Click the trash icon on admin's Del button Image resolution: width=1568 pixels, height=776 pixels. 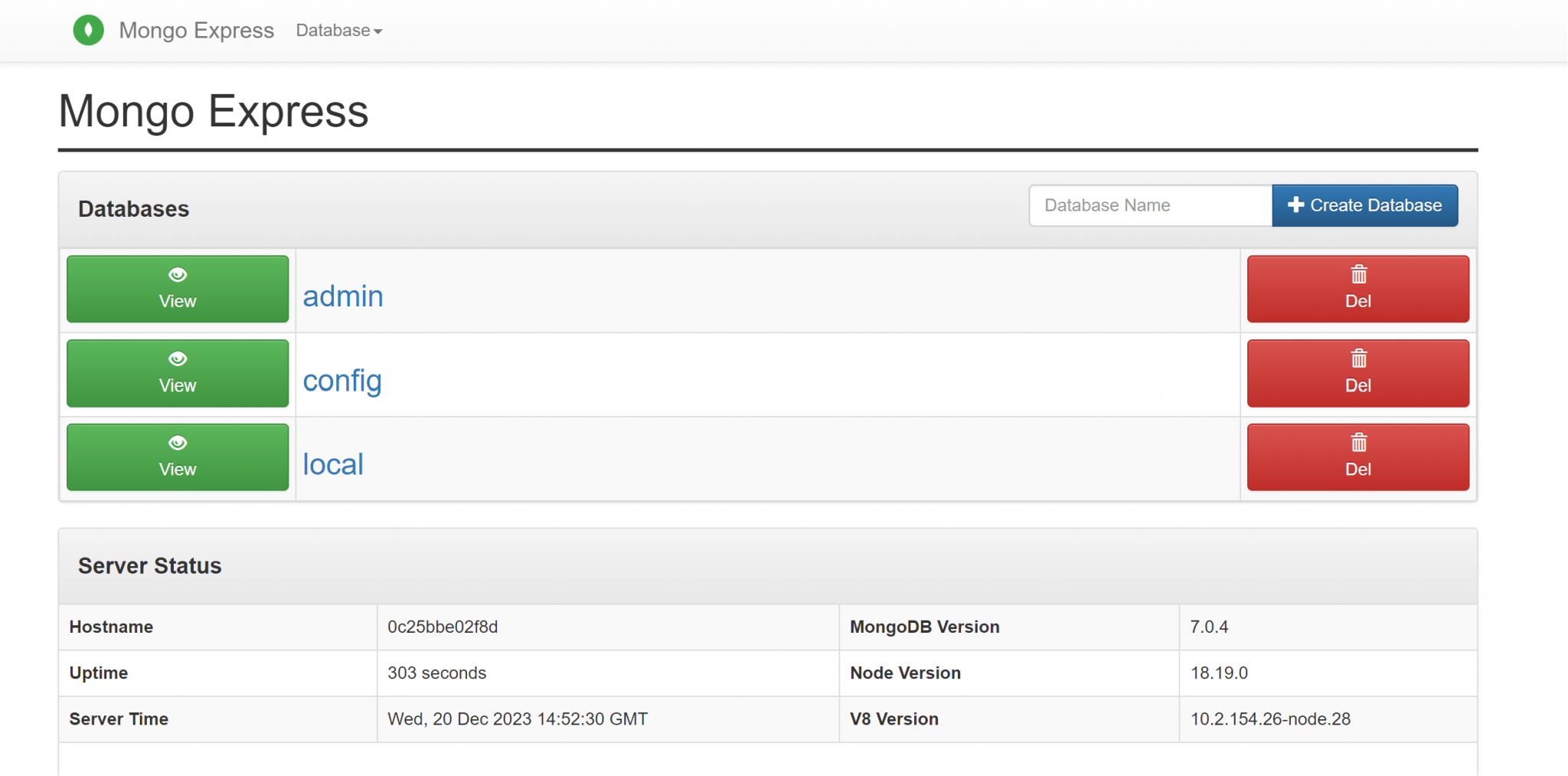(1357, 275)
